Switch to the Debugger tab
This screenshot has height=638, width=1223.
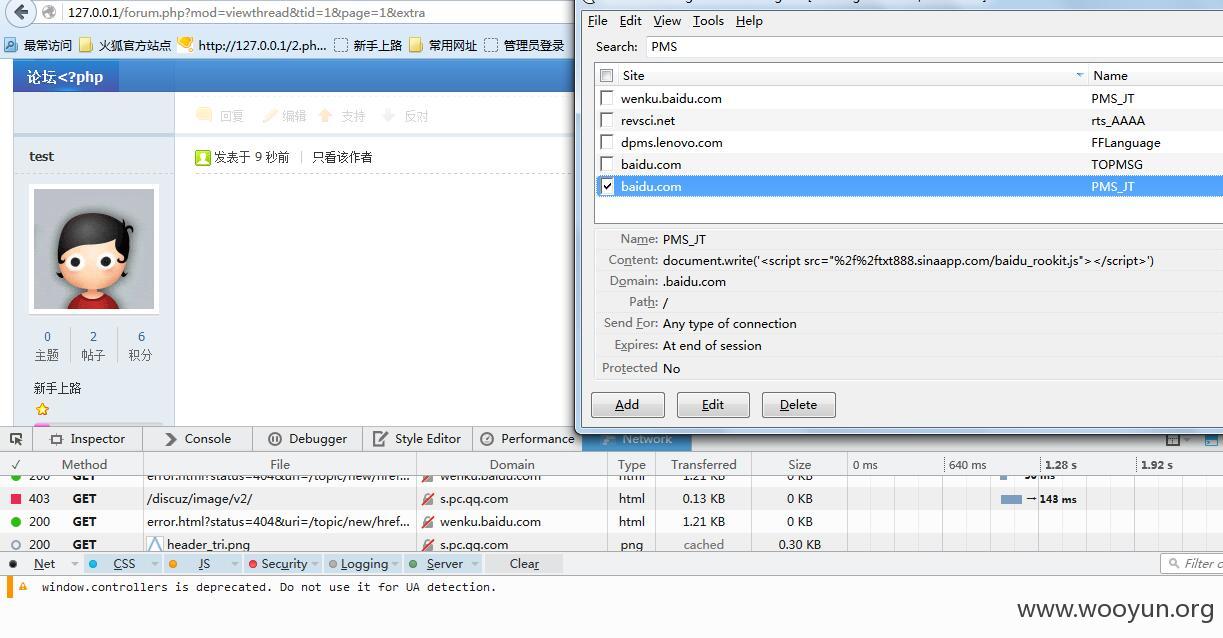pyautogui.click(x=307, y=439)
